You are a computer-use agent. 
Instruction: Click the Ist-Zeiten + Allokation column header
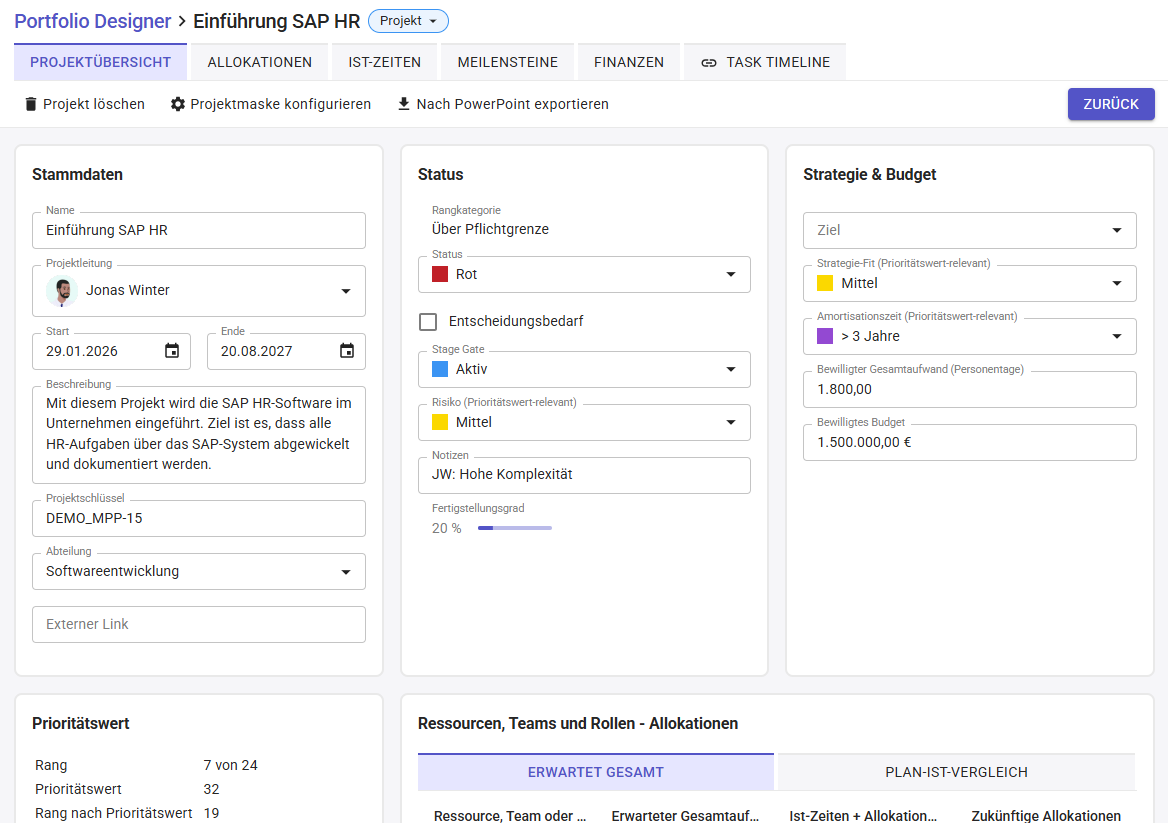pos(863,816)
